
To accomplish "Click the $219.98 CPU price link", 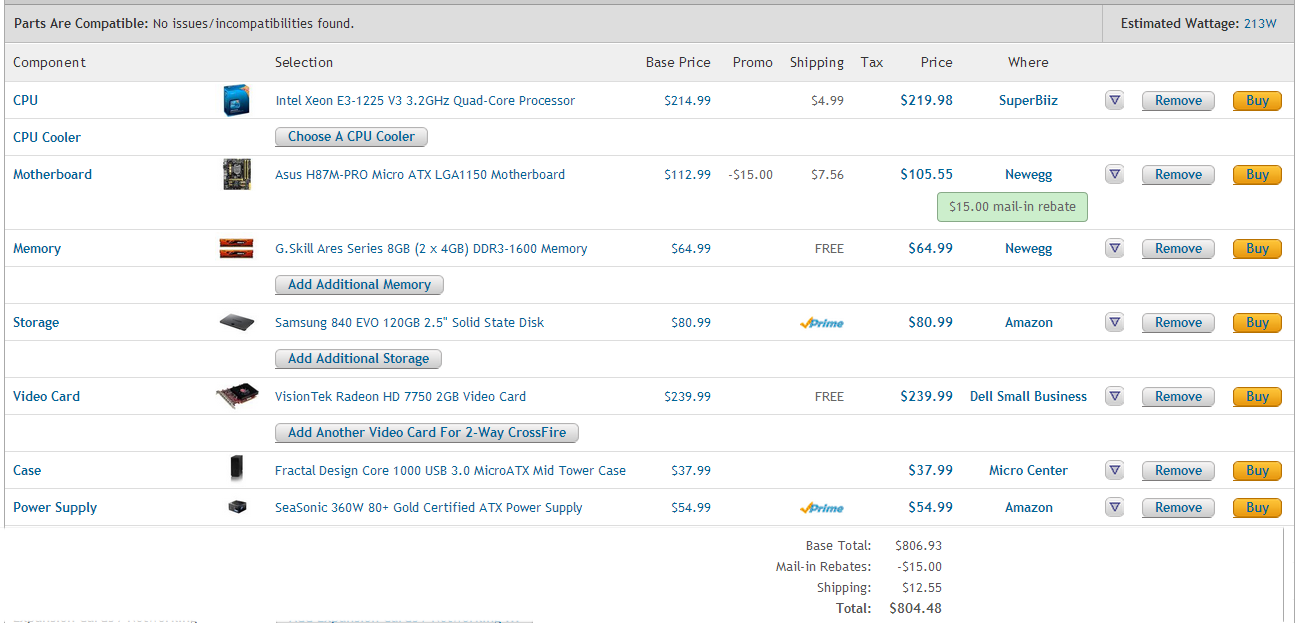I will click(926, 100).
